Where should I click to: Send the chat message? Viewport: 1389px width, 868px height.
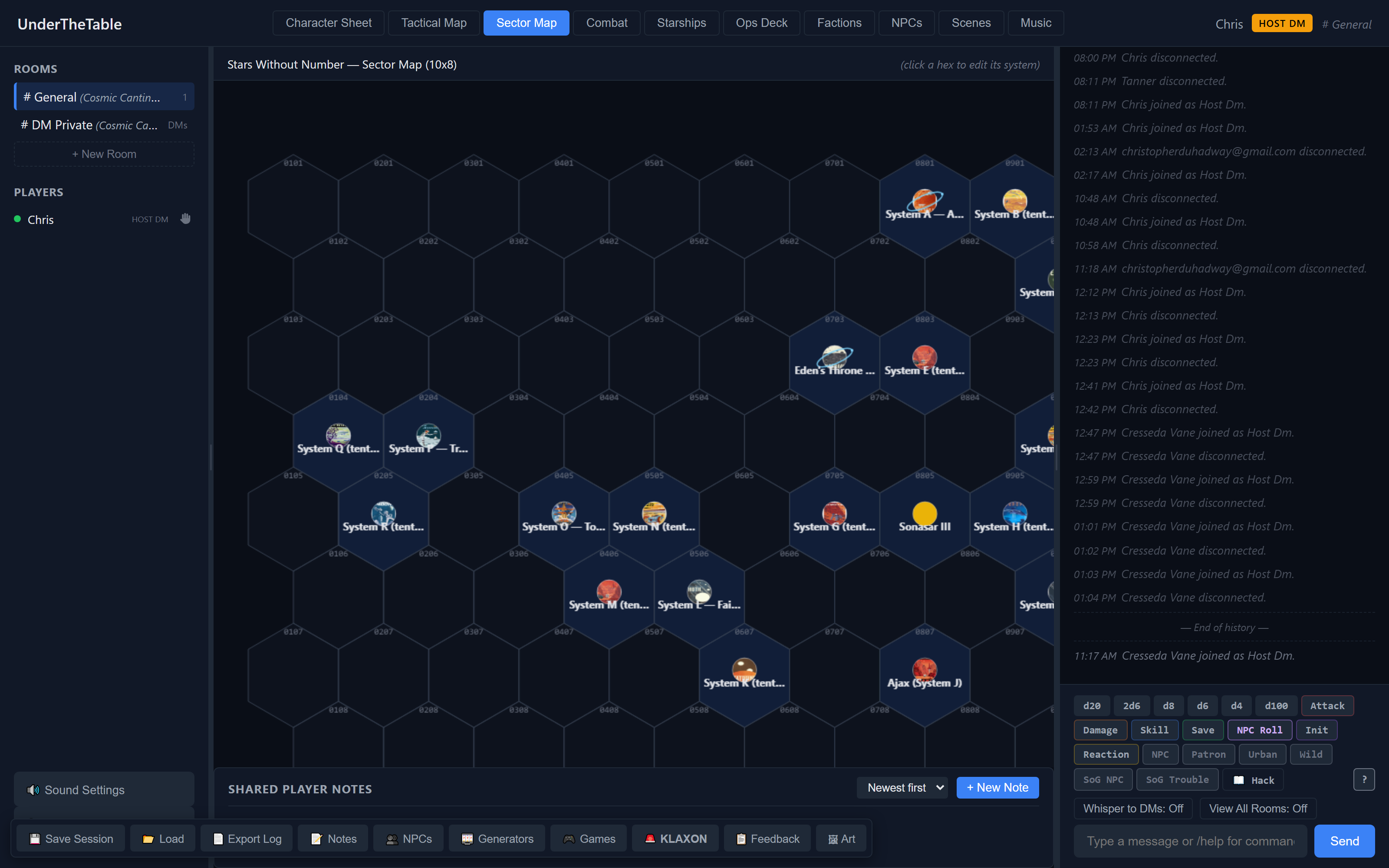coord(1344,841)
